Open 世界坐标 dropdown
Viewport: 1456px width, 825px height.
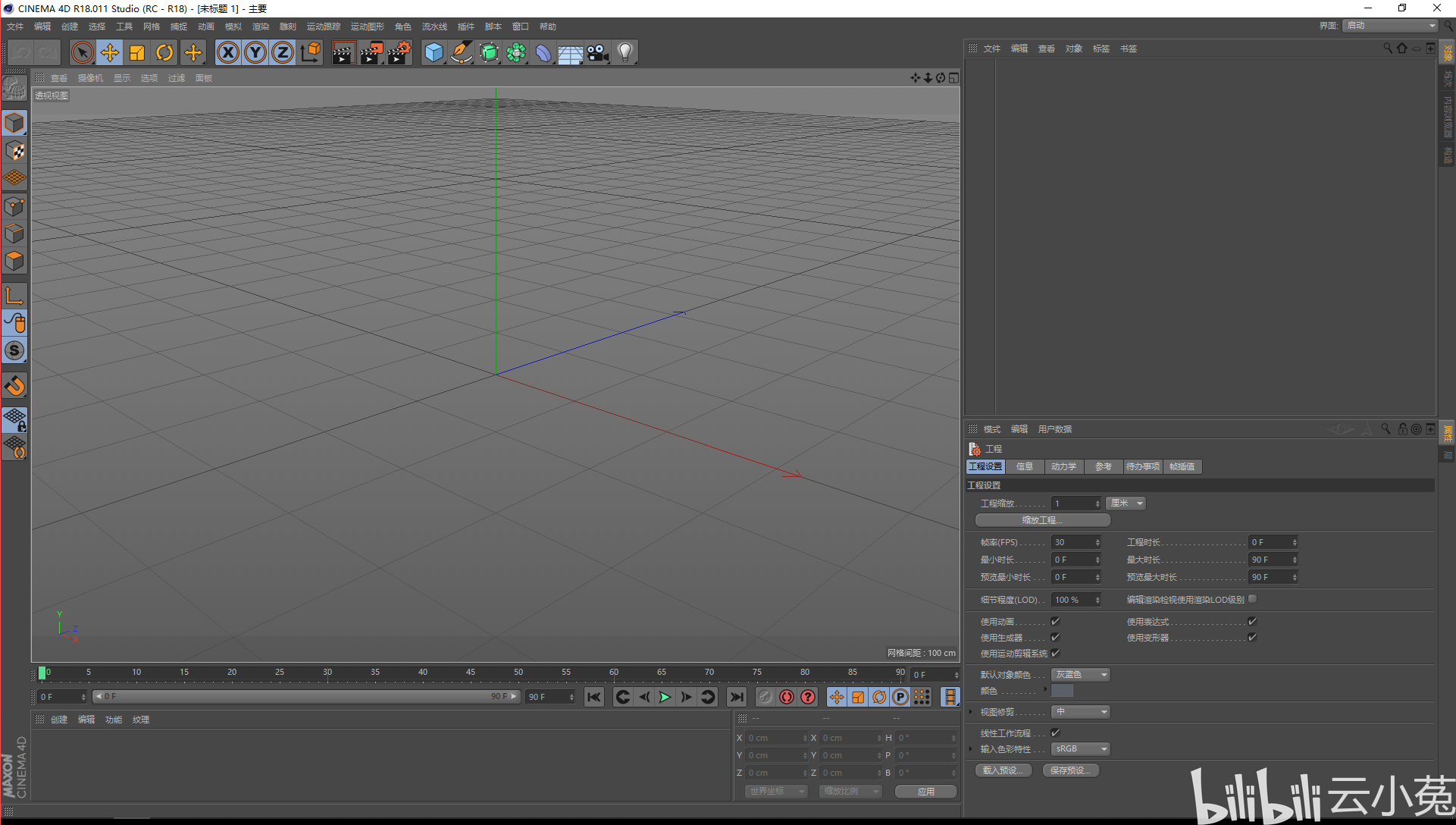pos(776,791)
